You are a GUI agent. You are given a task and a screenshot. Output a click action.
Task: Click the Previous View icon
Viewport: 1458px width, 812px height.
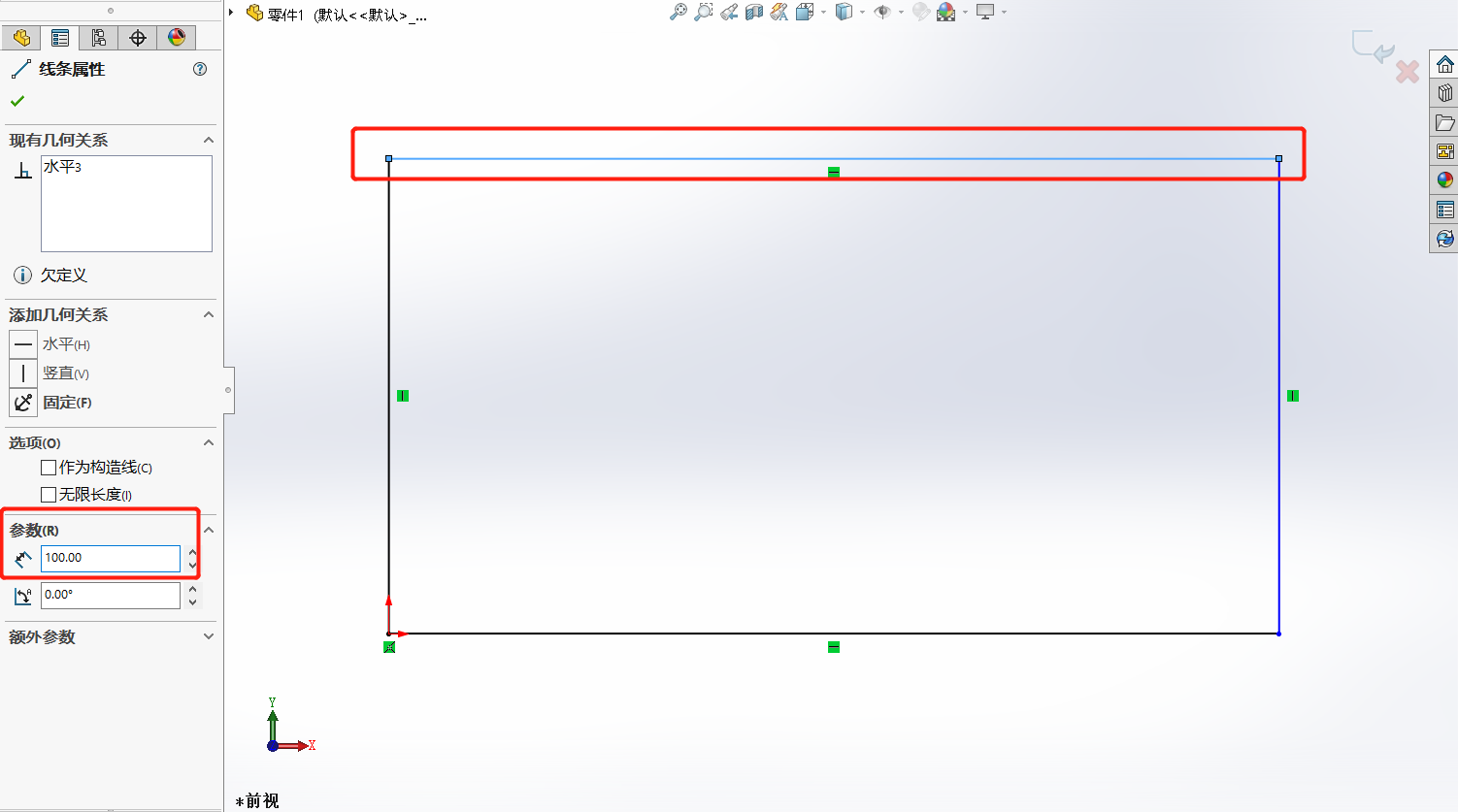coord(729,13)
